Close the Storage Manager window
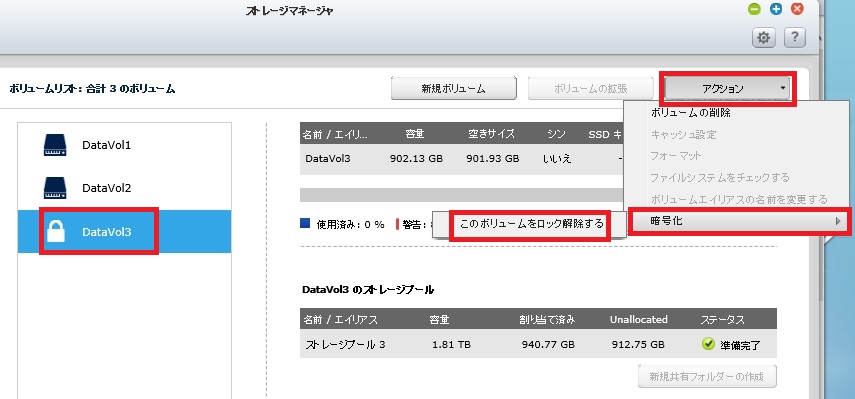Viewport: 855px width, 399px height. point(797,9)
